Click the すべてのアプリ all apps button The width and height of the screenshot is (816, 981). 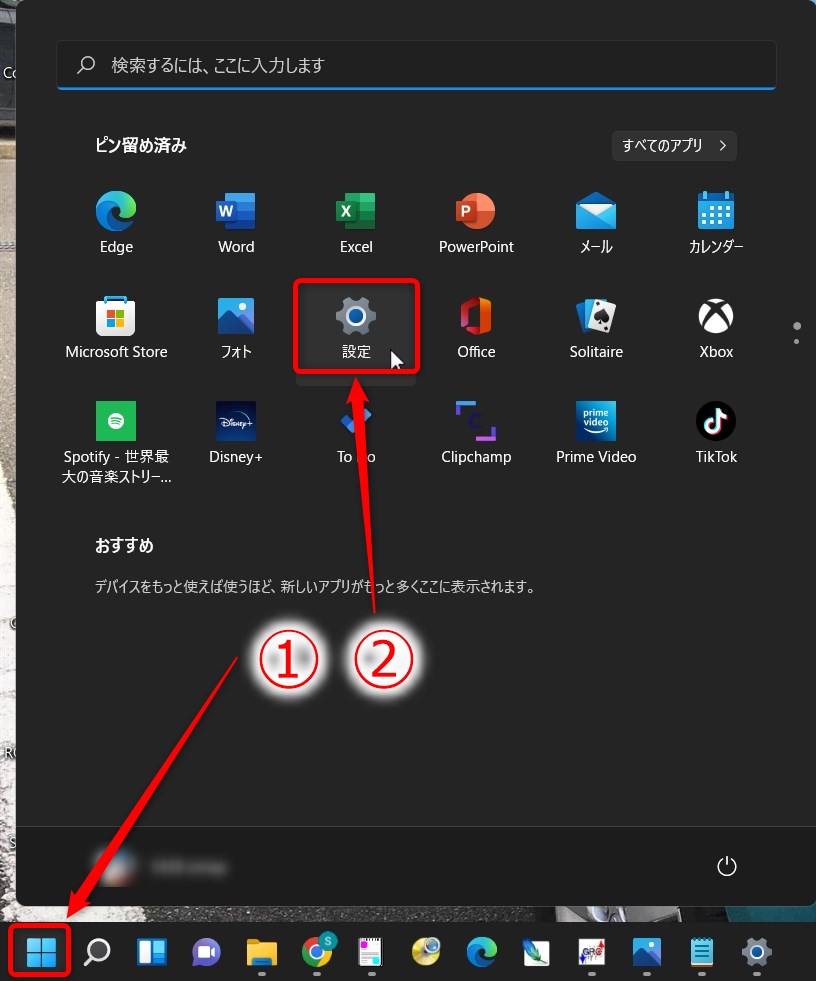[674, 146]
